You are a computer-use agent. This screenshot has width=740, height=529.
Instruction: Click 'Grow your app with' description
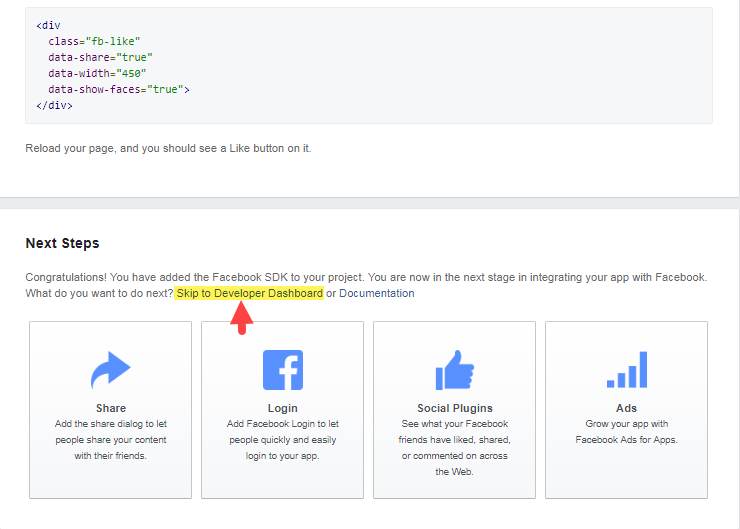pyautogui.click(x=626, y=432)
